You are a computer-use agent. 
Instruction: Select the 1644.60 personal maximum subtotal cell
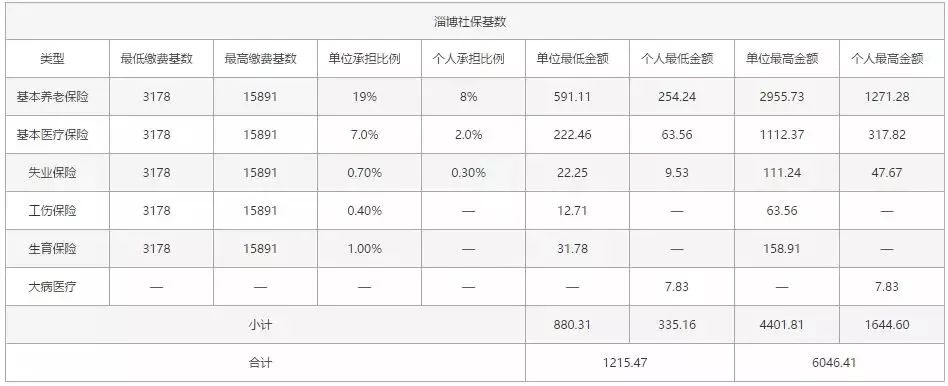pyautogui.click(x=887, y=325)
